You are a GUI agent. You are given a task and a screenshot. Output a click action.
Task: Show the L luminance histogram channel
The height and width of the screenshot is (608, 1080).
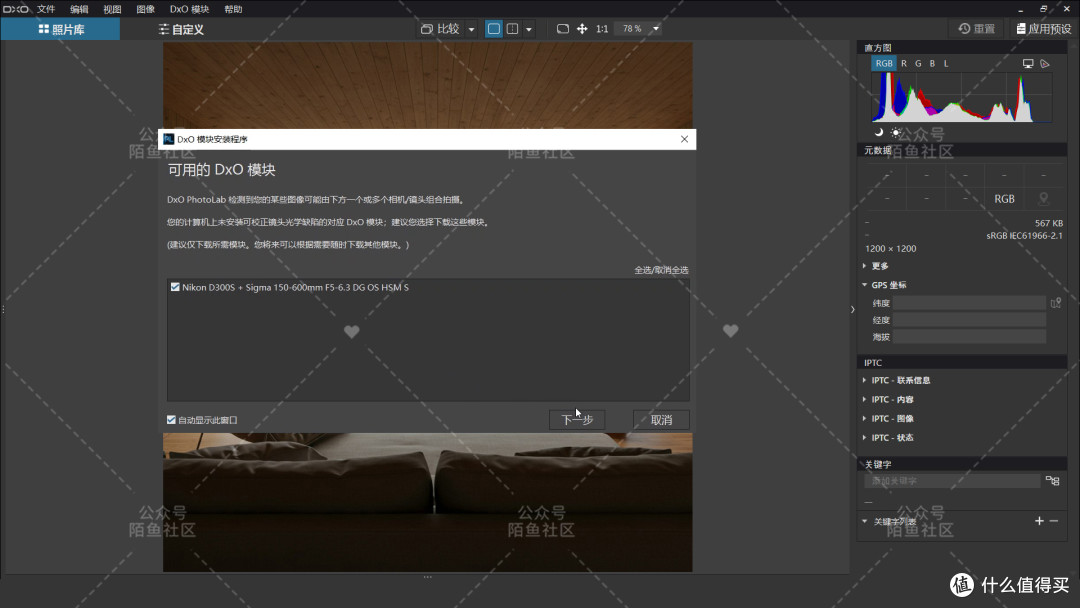(946, 63)
